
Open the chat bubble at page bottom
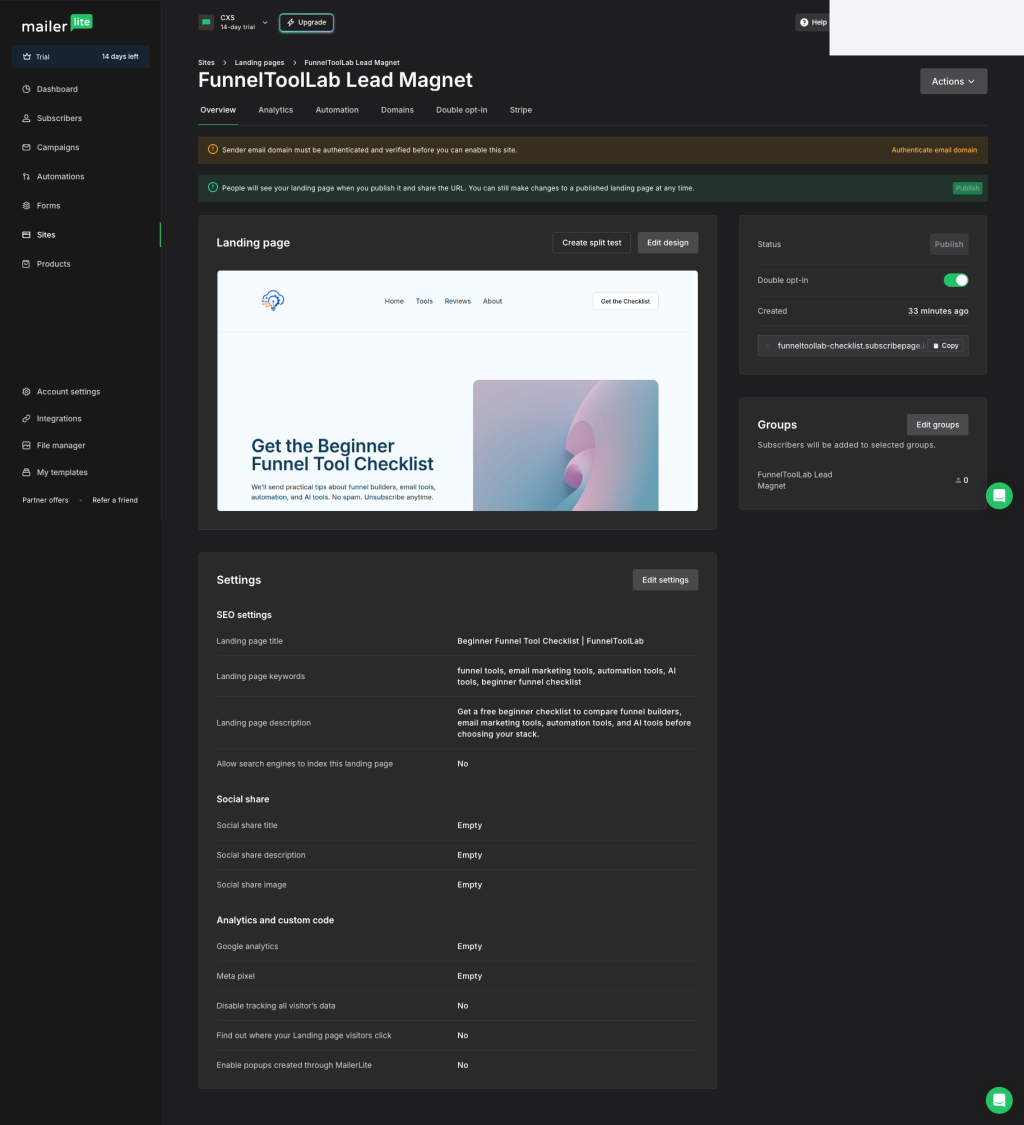click(x=999, y=1100)
